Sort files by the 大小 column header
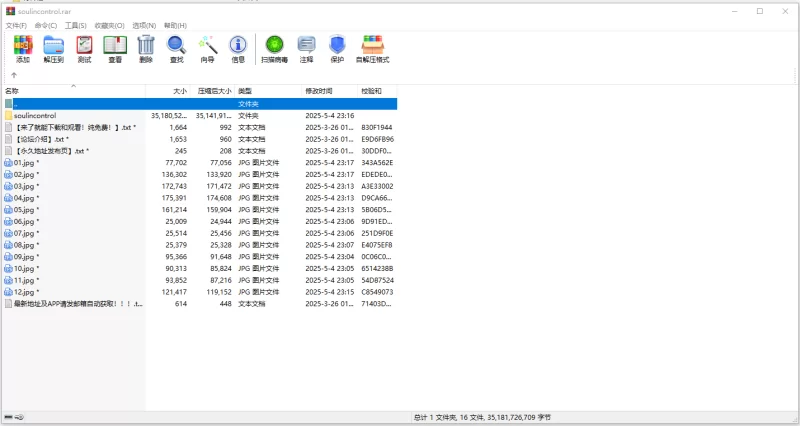The width and height of the screenshot is (800, 426). (x=180, y=91)
